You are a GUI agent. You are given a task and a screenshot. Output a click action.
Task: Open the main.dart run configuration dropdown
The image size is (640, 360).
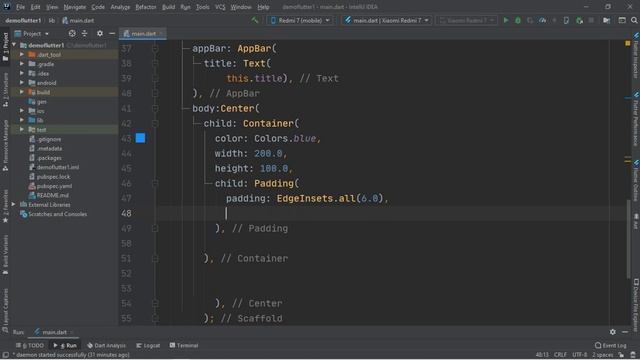coord(386,20)
